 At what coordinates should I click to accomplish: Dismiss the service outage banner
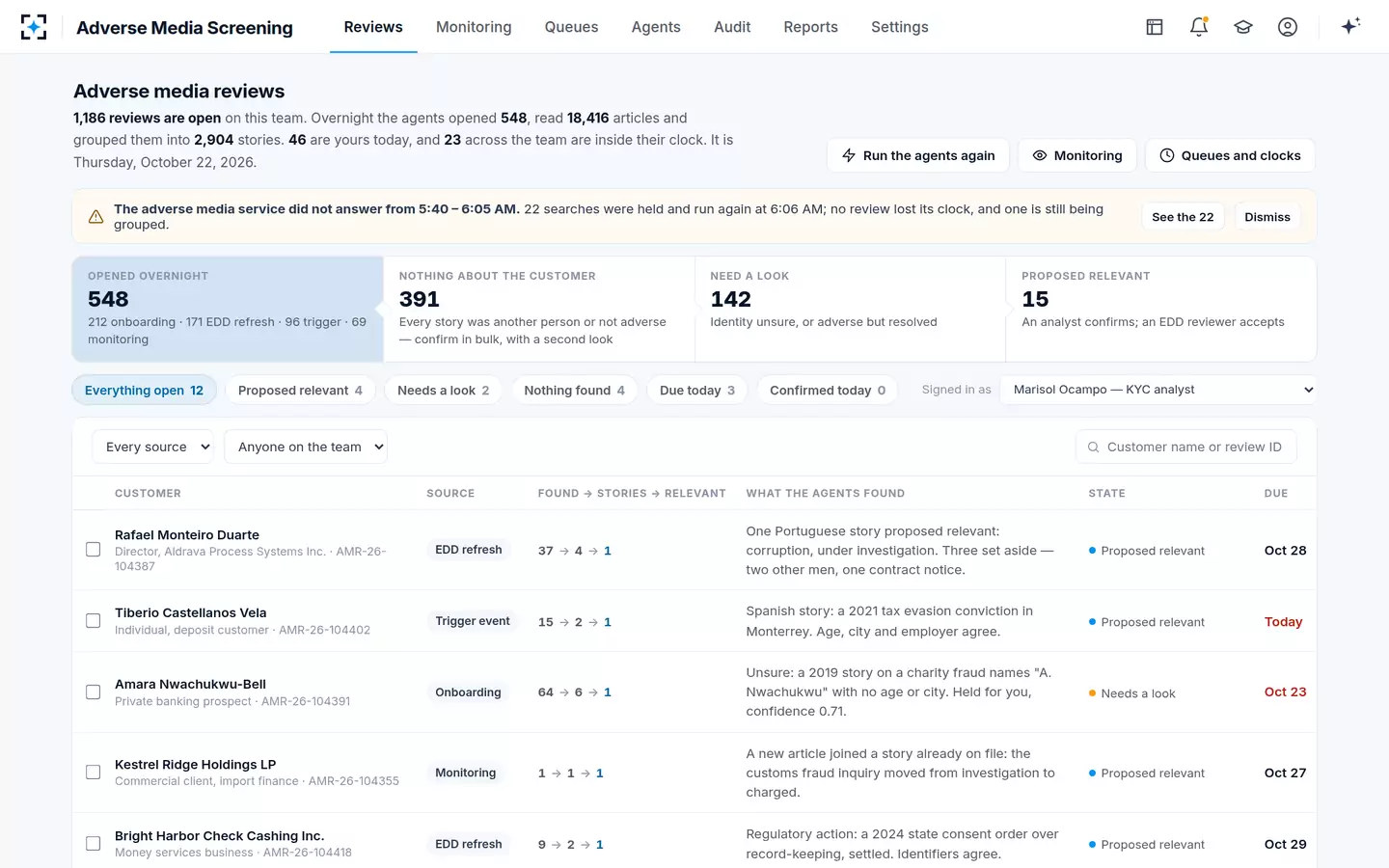point(1267,217)
